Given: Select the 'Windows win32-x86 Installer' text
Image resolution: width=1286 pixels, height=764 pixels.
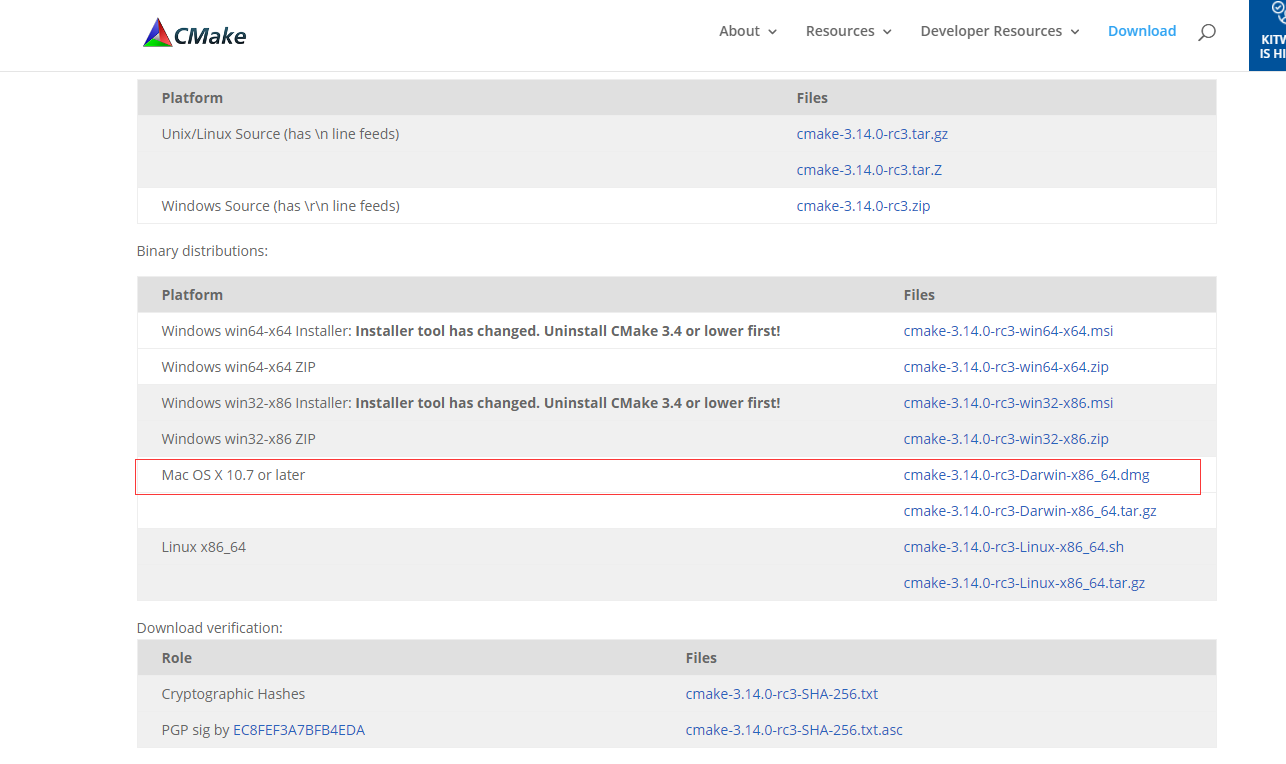Looking at the screenshot, I should click(x=256, y=403).
